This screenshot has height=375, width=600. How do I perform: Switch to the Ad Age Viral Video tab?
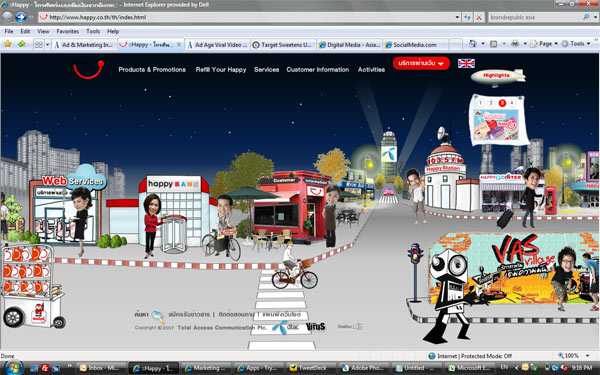217,45
